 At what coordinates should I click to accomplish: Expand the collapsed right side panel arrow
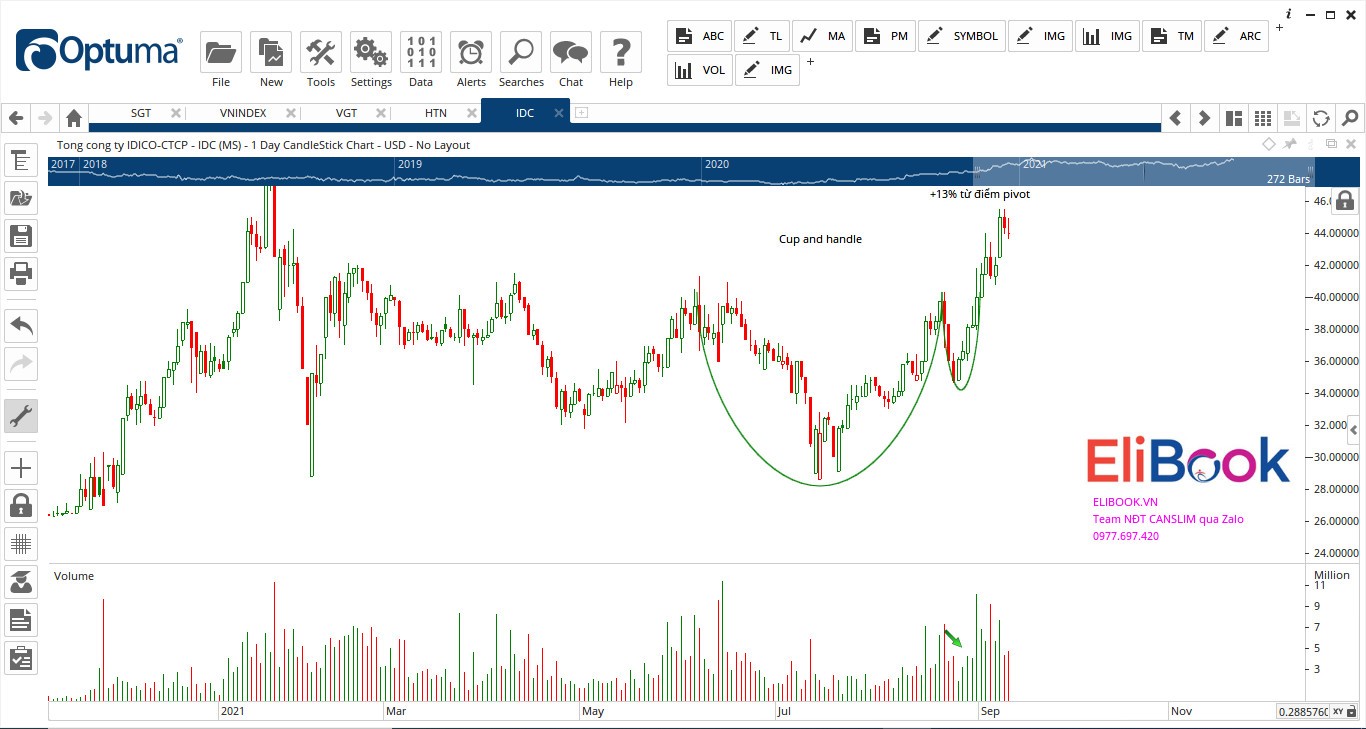point(1354,430)
